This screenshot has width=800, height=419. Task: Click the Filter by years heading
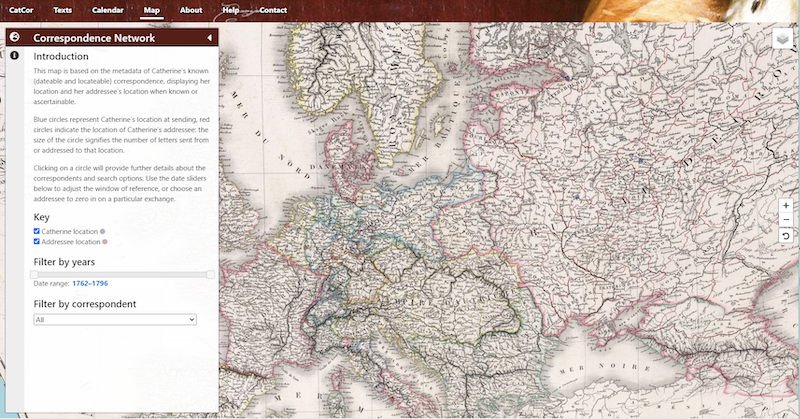(x=64, y=262)
